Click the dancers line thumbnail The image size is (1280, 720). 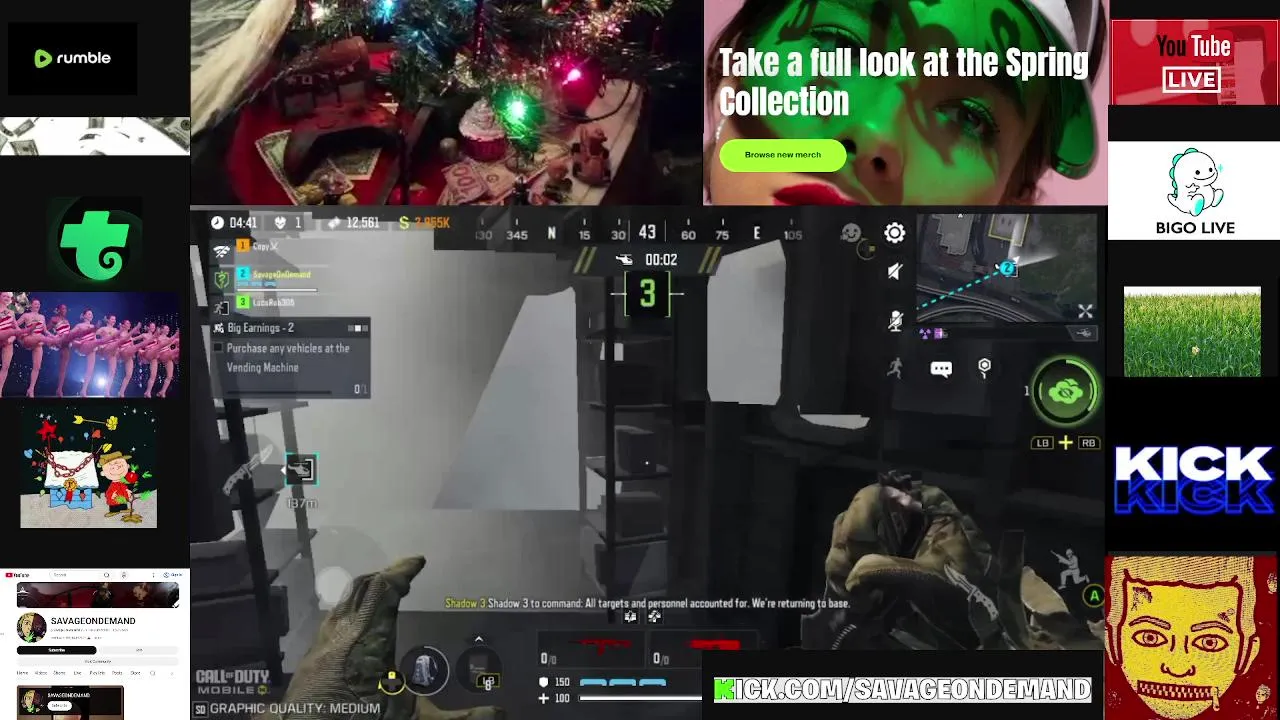(x=90, y=345)
